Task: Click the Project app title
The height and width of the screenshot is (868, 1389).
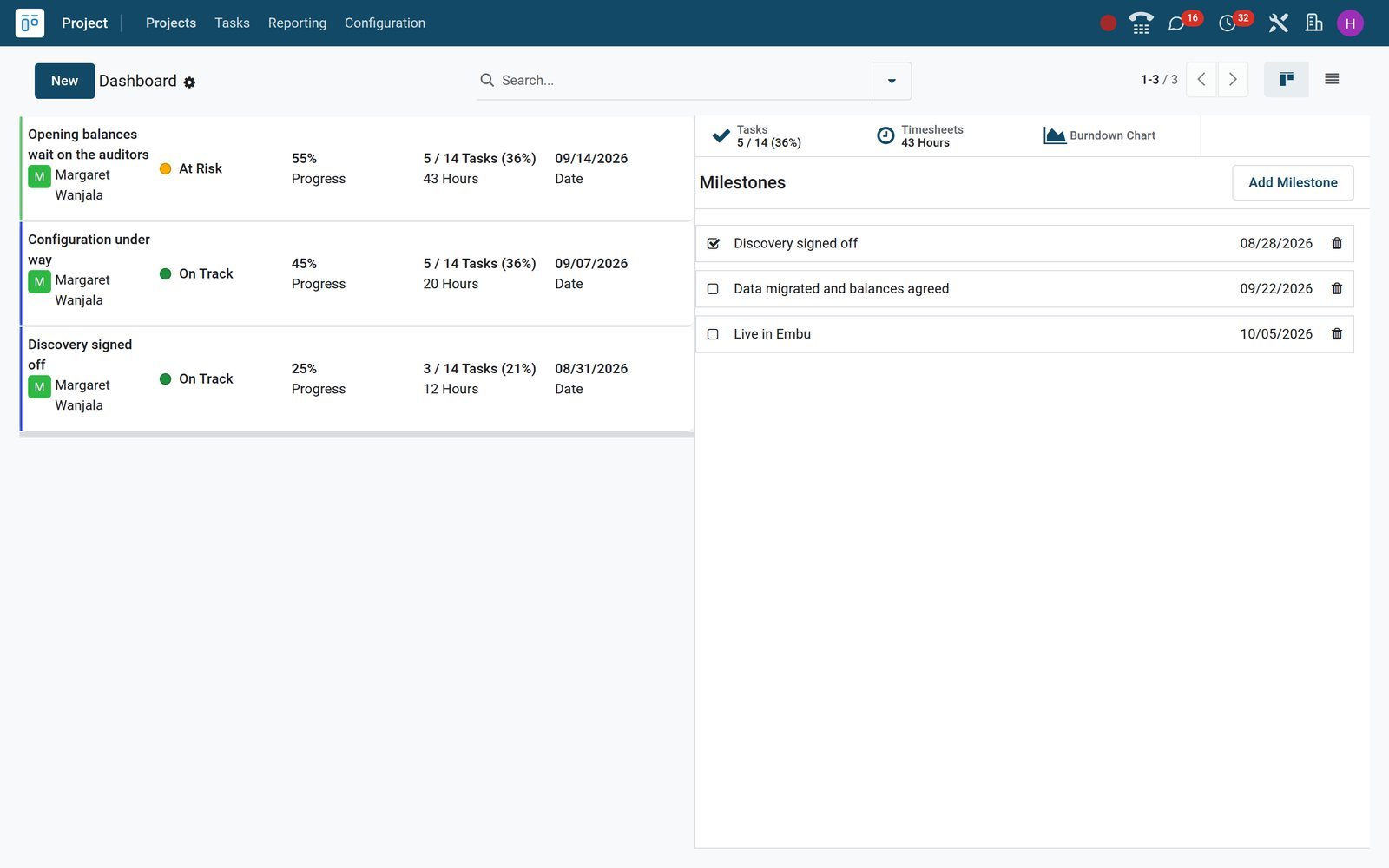Action: tap(84, 23)
